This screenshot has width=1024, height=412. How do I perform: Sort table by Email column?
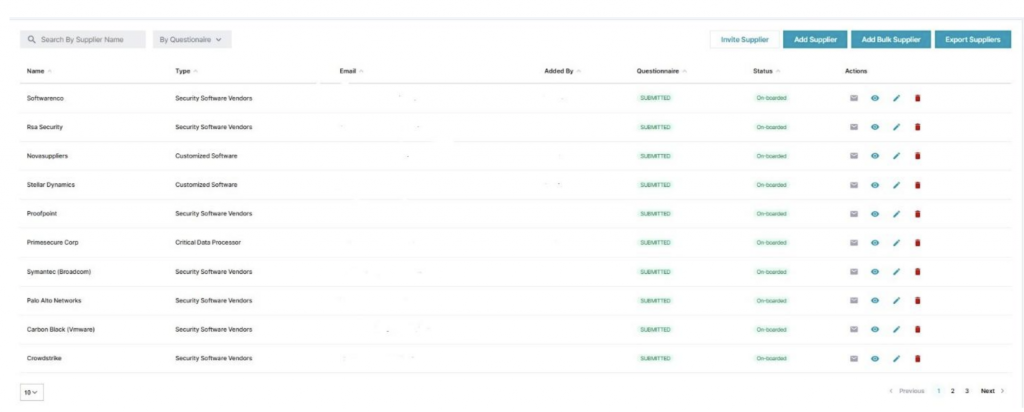point(351,71)
